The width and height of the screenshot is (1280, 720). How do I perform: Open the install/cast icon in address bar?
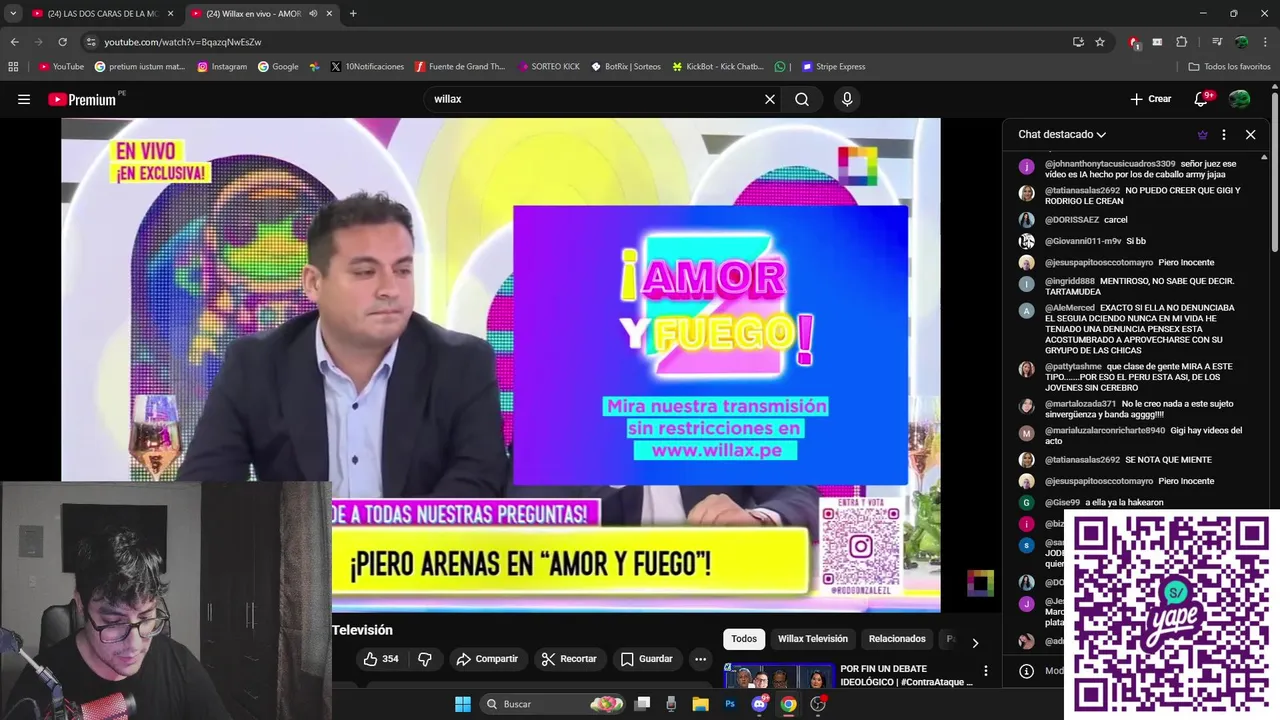(x=1078, y=42)
